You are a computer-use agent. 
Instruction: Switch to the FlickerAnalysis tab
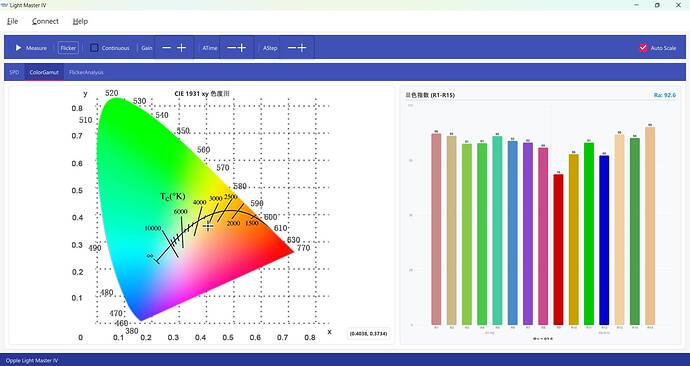(x=86, y=72)
